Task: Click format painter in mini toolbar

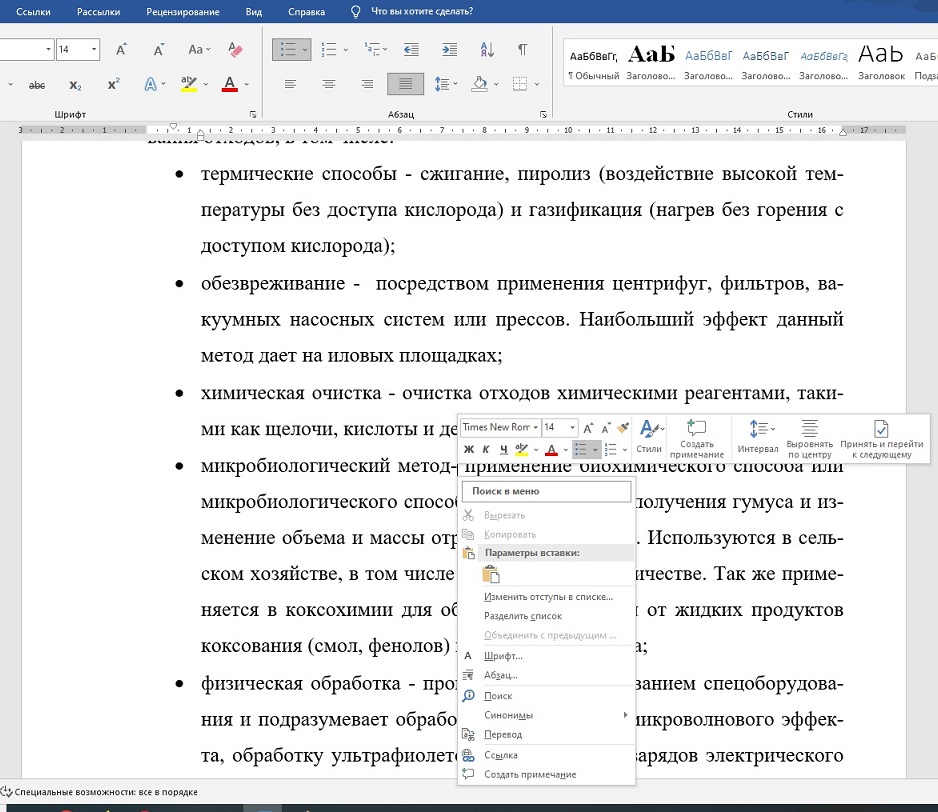Action: pyautogui.click(x=623, y=427)
